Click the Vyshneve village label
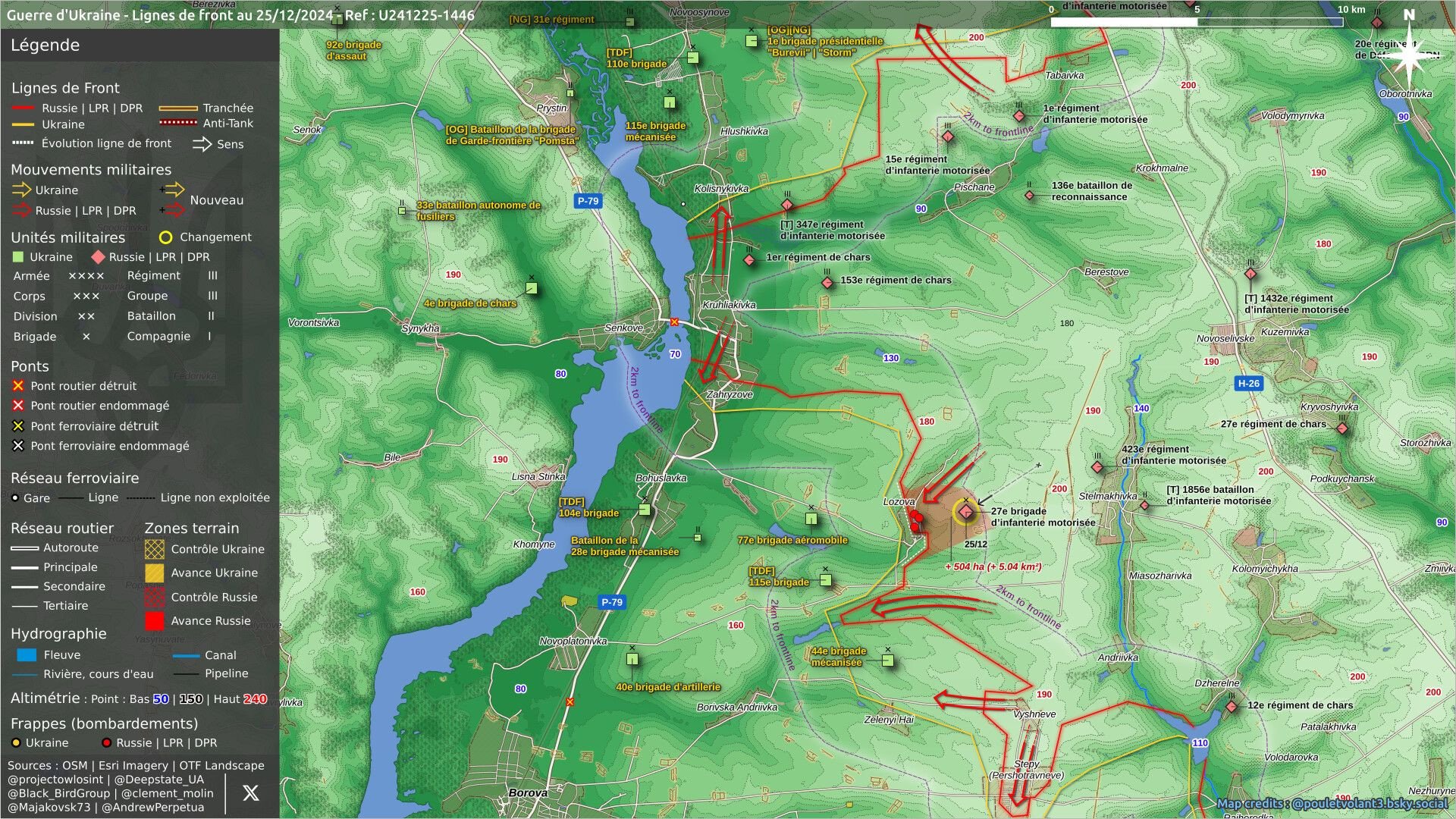Image resolution: width=1456 pixels, height=819 pixels. [1034, 714]
